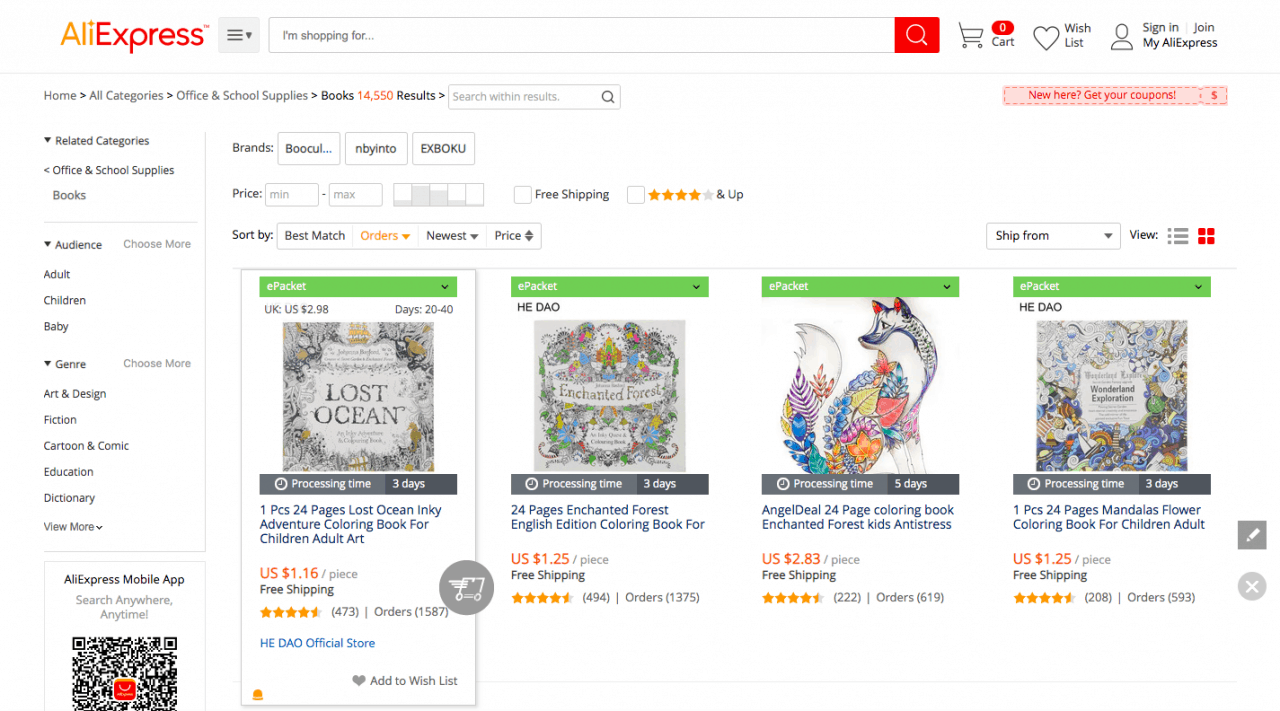Click the floating cart shortcut icon

(466, 587)
